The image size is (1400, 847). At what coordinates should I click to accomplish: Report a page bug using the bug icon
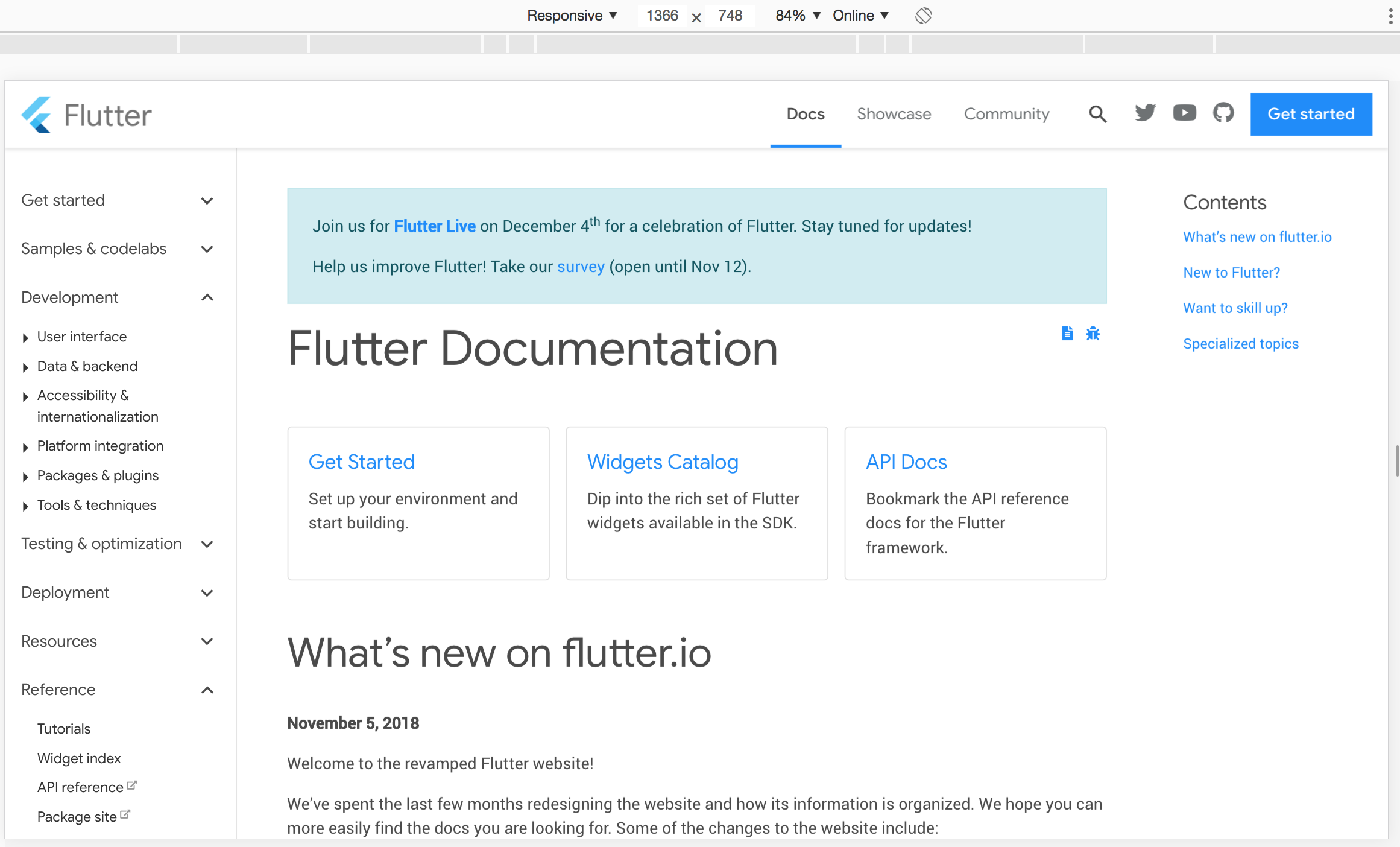1093,333
